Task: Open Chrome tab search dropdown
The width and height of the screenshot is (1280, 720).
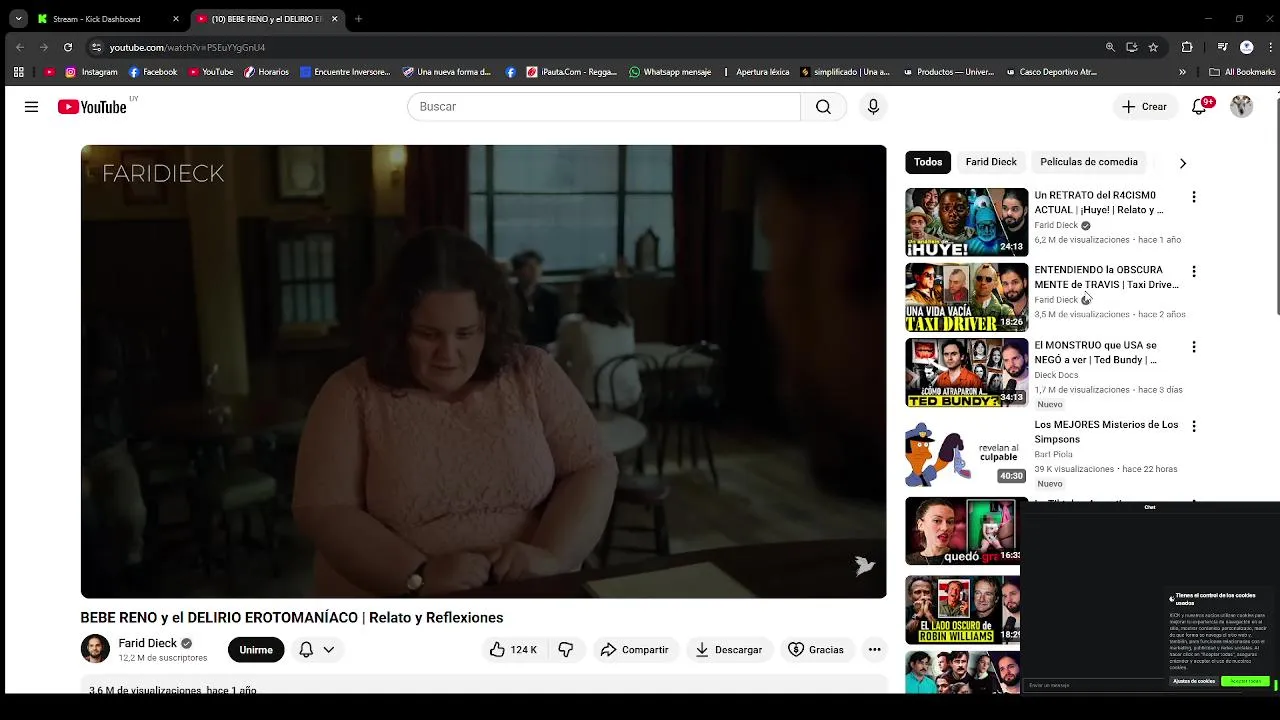Action: pyautogui.click(x=18, y=18)
